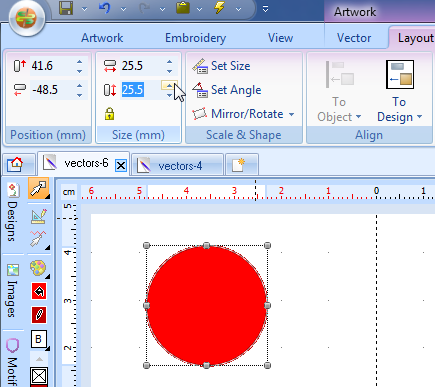Switch to the Artwork ribbon tab

pyautogui.click(x=102, y=38)
